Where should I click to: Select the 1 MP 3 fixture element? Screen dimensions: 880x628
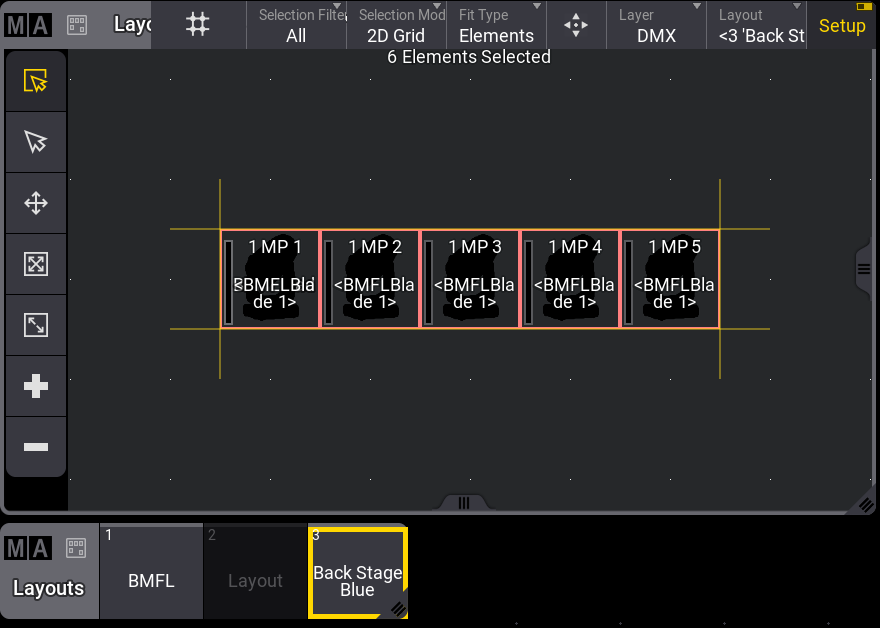(x=470, y=279)
